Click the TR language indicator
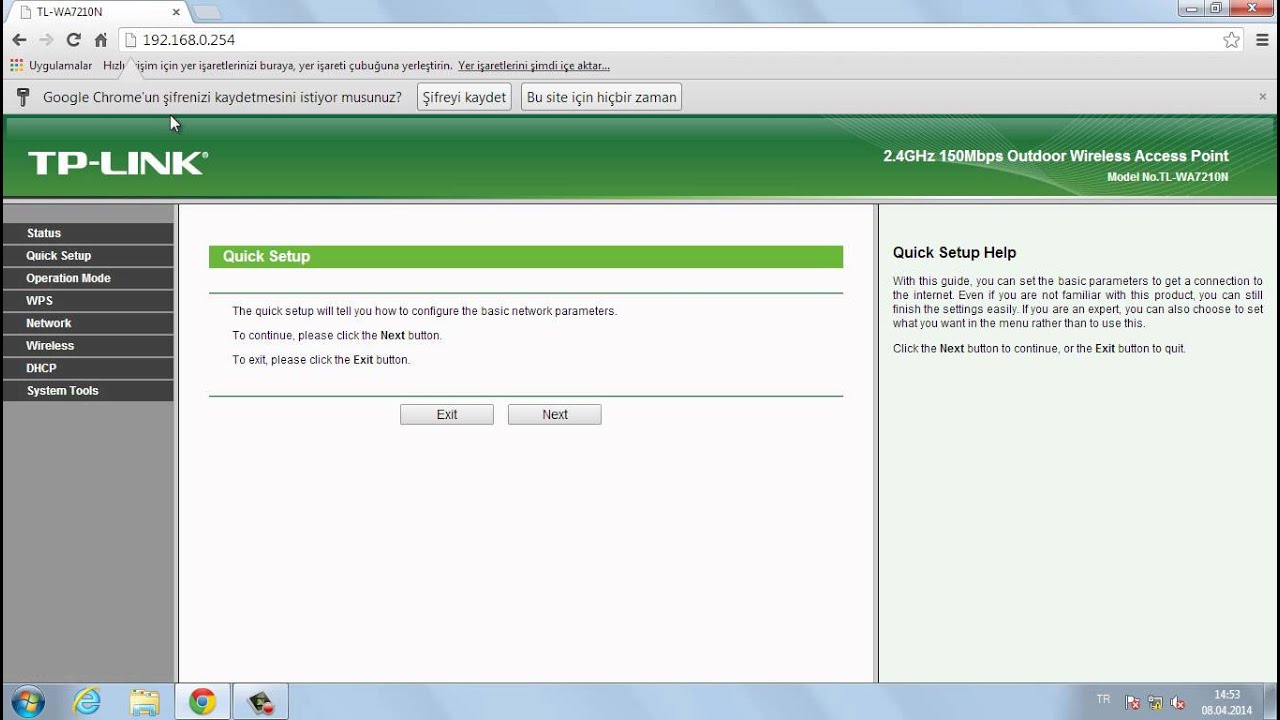The height and width of the screenshot is (720, 1280). click(x=1103, y=699)
